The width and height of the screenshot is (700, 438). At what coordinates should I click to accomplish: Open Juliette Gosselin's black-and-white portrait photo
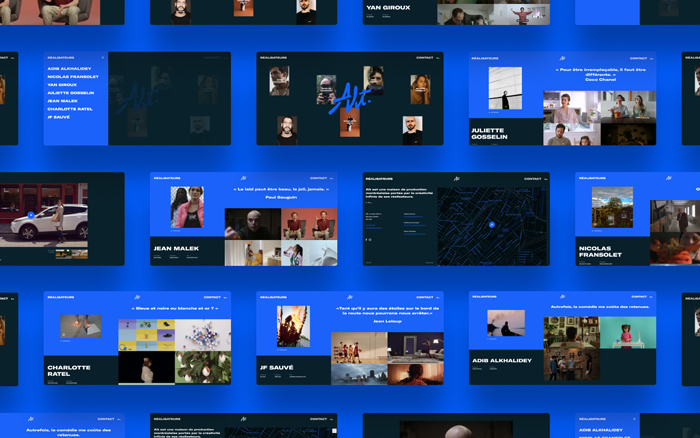pyautogui.click(x=505, y=88)
